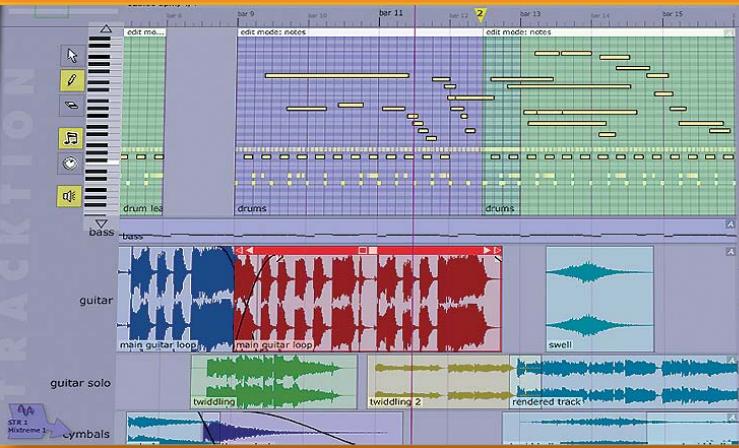Click the guitar solo track name
The height and width of the screenshot is (448, 739).
[80, 383]
